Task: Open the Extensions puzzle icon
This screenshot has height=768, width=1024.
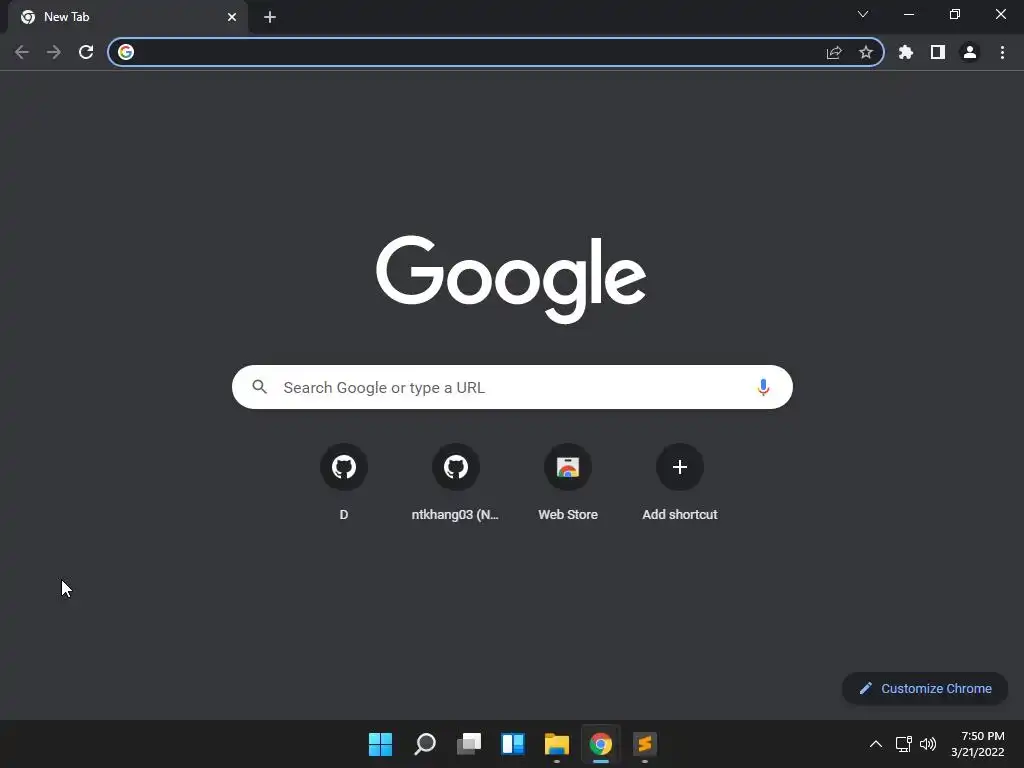Action: [906, 52]
